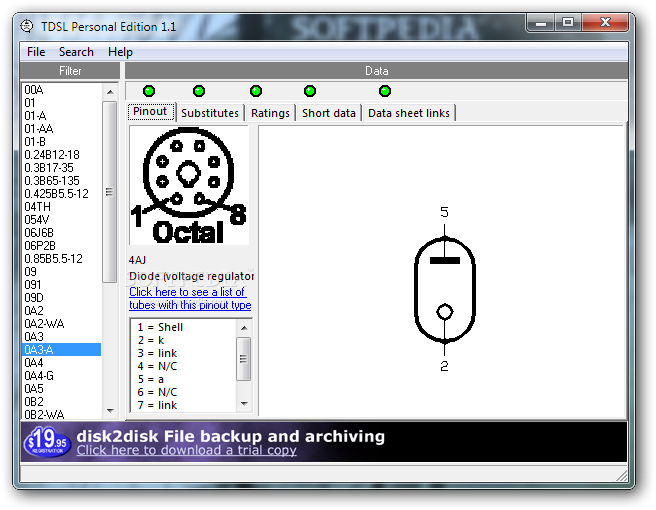
Task: Select tube 054V in the list
Action: [x=62, y=220]
